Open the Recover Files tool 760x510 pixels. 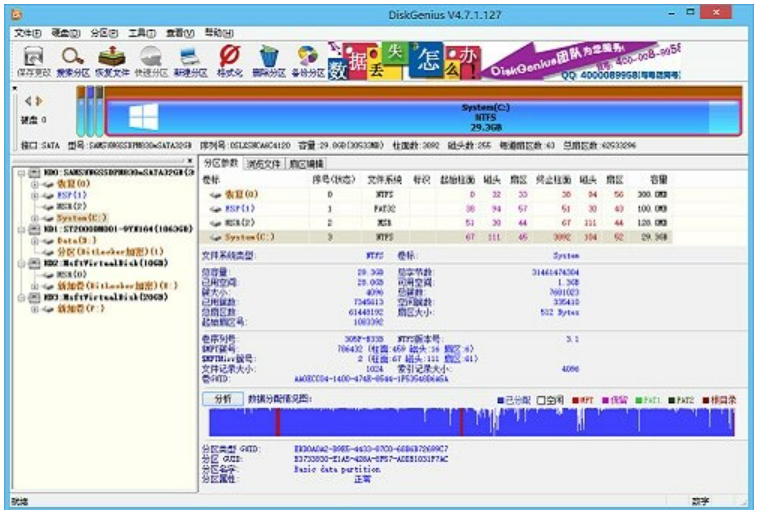point(112,59)
